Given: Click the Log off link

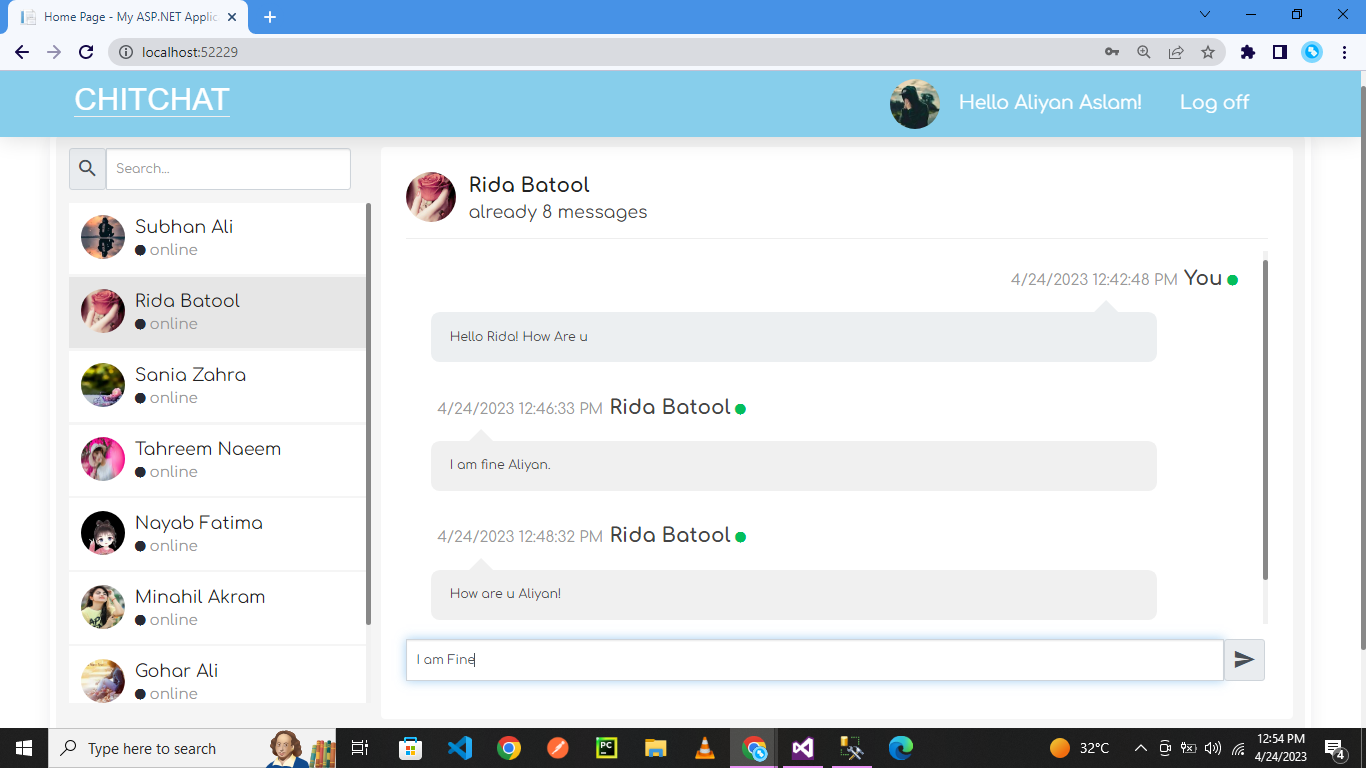Looking at the screenshot, I should 1214,102.
